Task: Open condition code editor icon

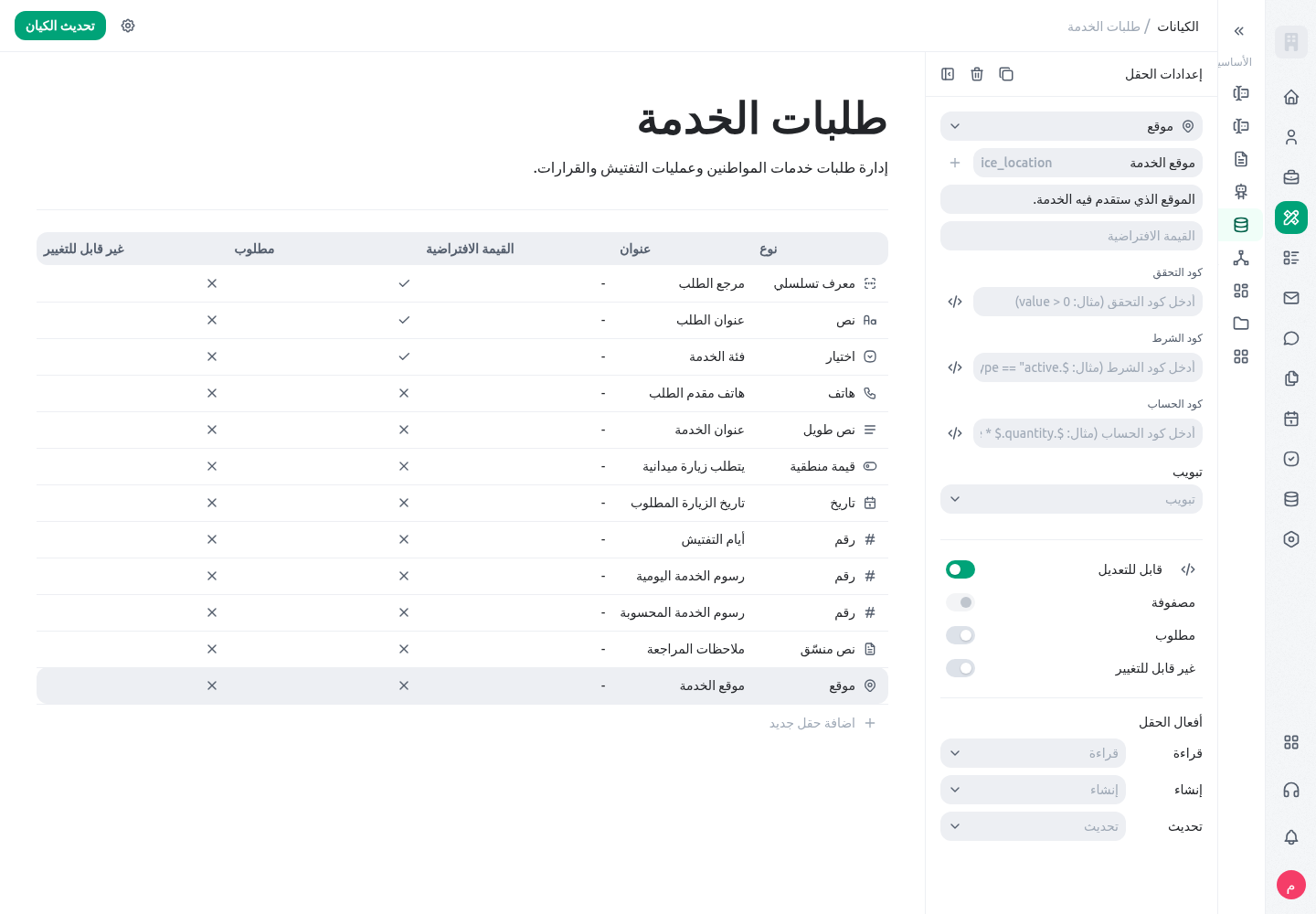Action: coord(955,367)
